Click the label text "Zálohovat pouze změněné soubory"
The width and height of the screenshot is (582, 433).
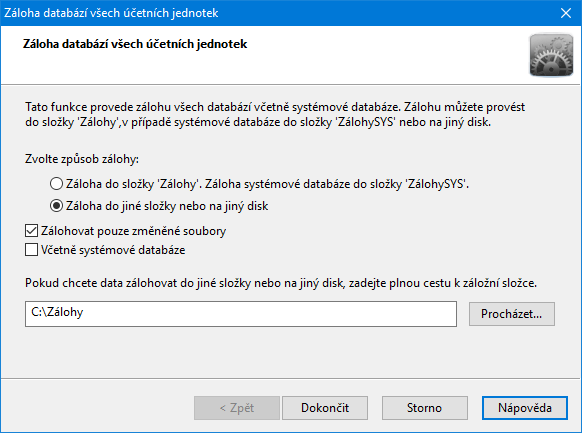(x=134, y=231)
